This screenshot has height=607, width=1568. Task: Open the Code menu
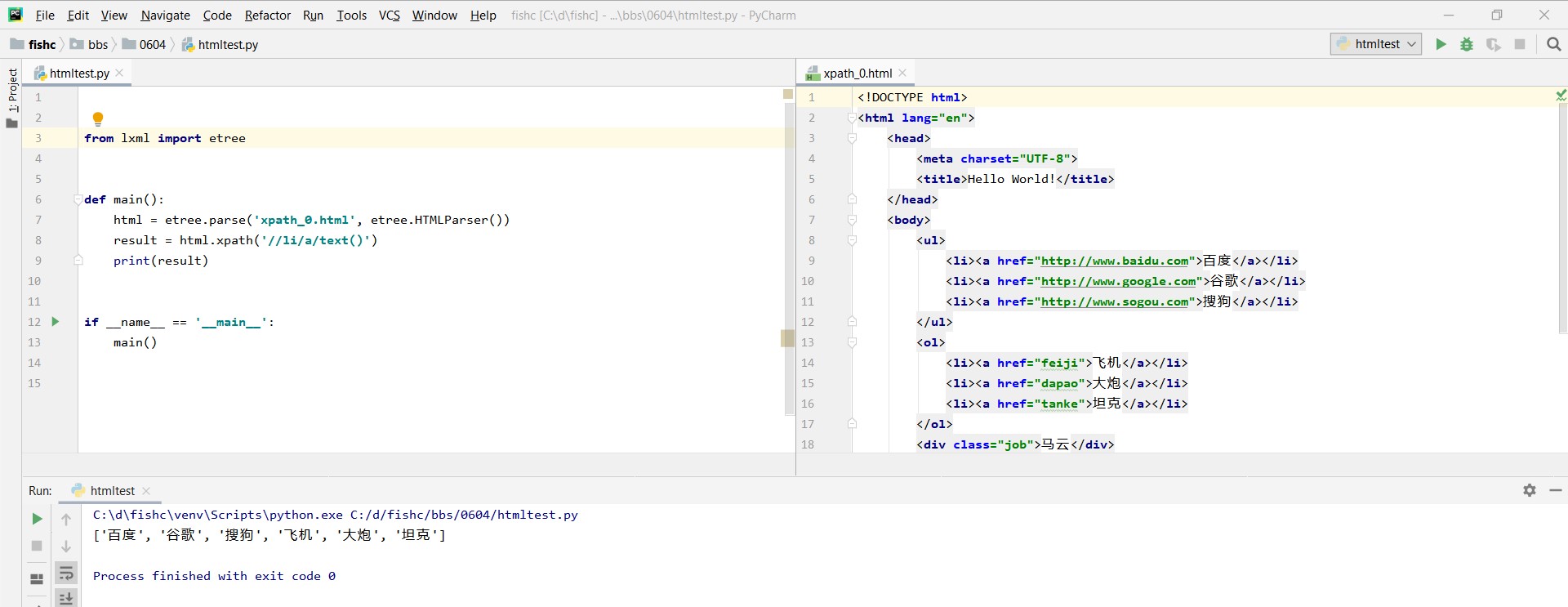217,16
